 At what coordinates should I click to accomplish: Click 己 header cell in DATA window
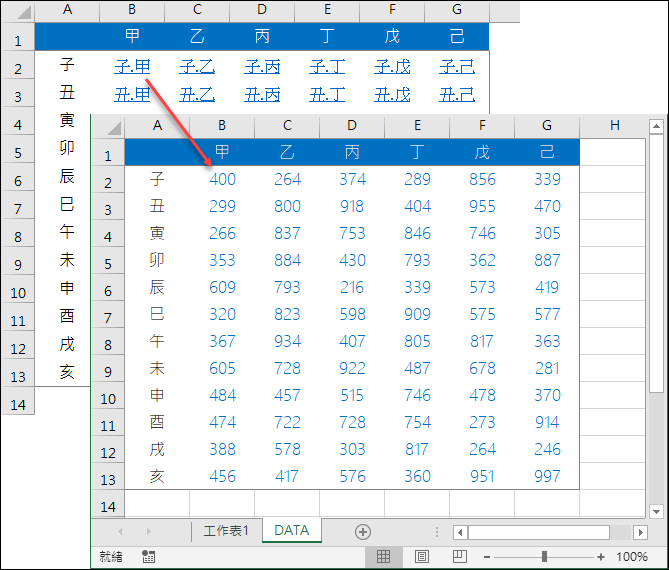coord(547,152)
